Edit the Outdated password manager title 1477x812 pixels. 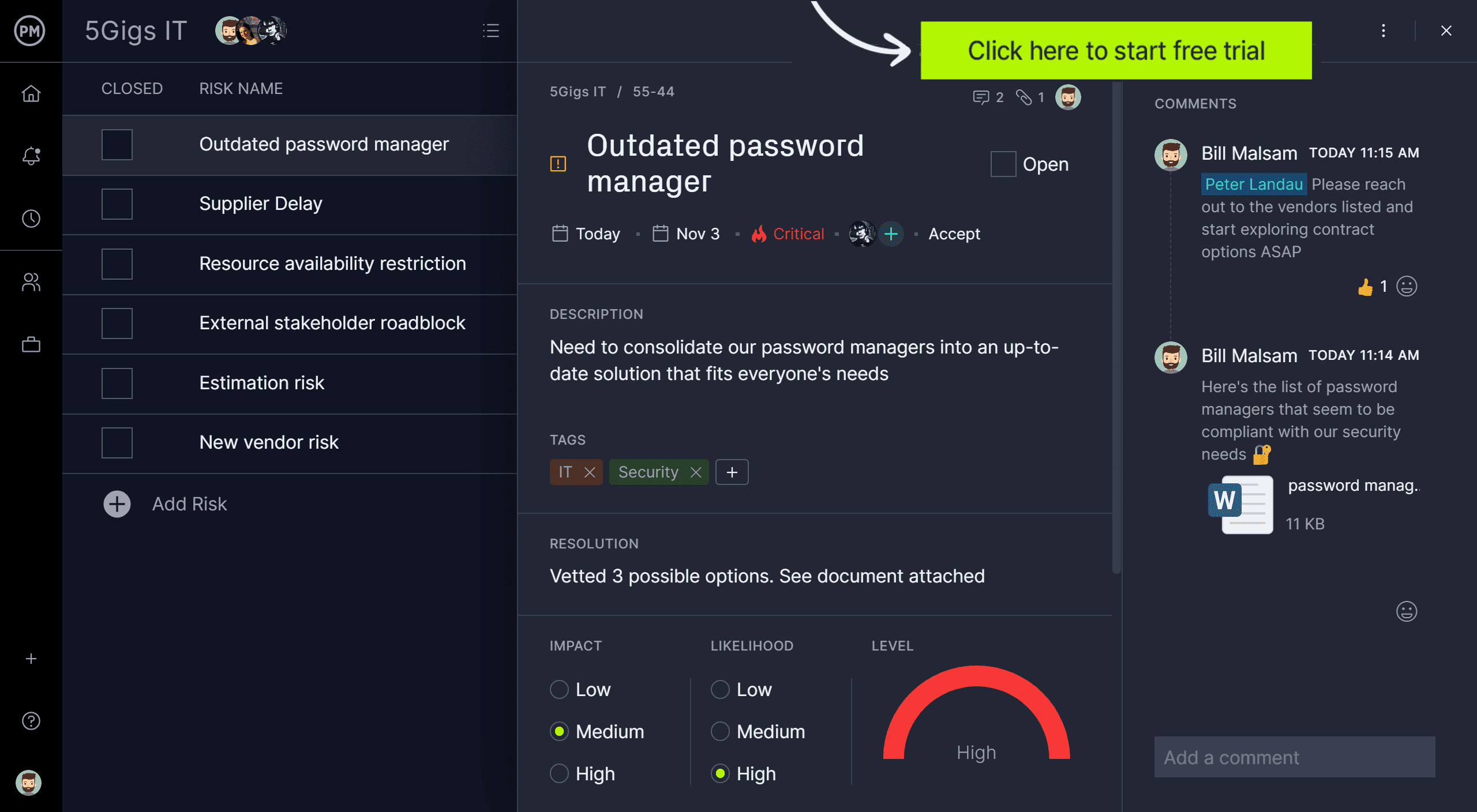tap(725, 163)
